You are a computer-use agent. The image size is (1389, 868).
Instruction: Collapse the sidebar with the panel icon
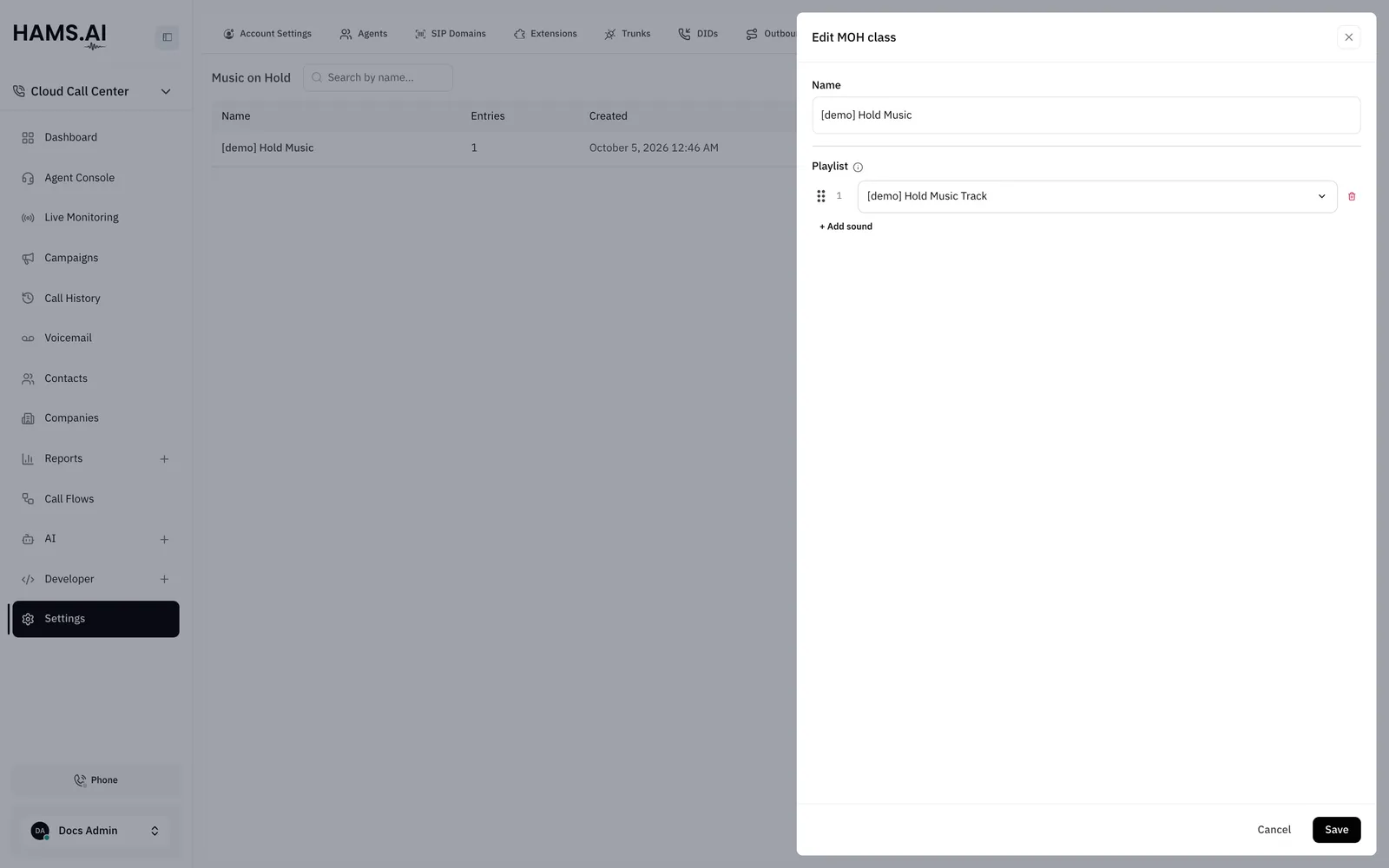tap(168, 37)
